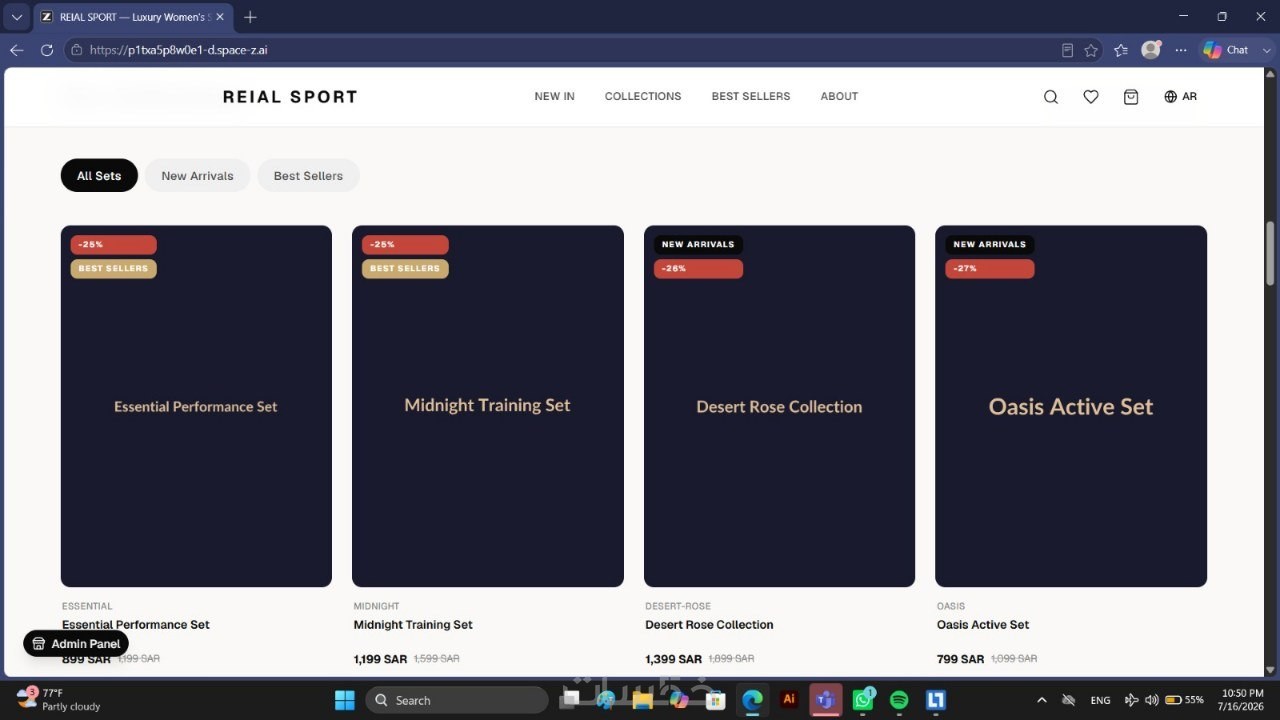Click the DESERT-ROSE category label

(678, 606)
